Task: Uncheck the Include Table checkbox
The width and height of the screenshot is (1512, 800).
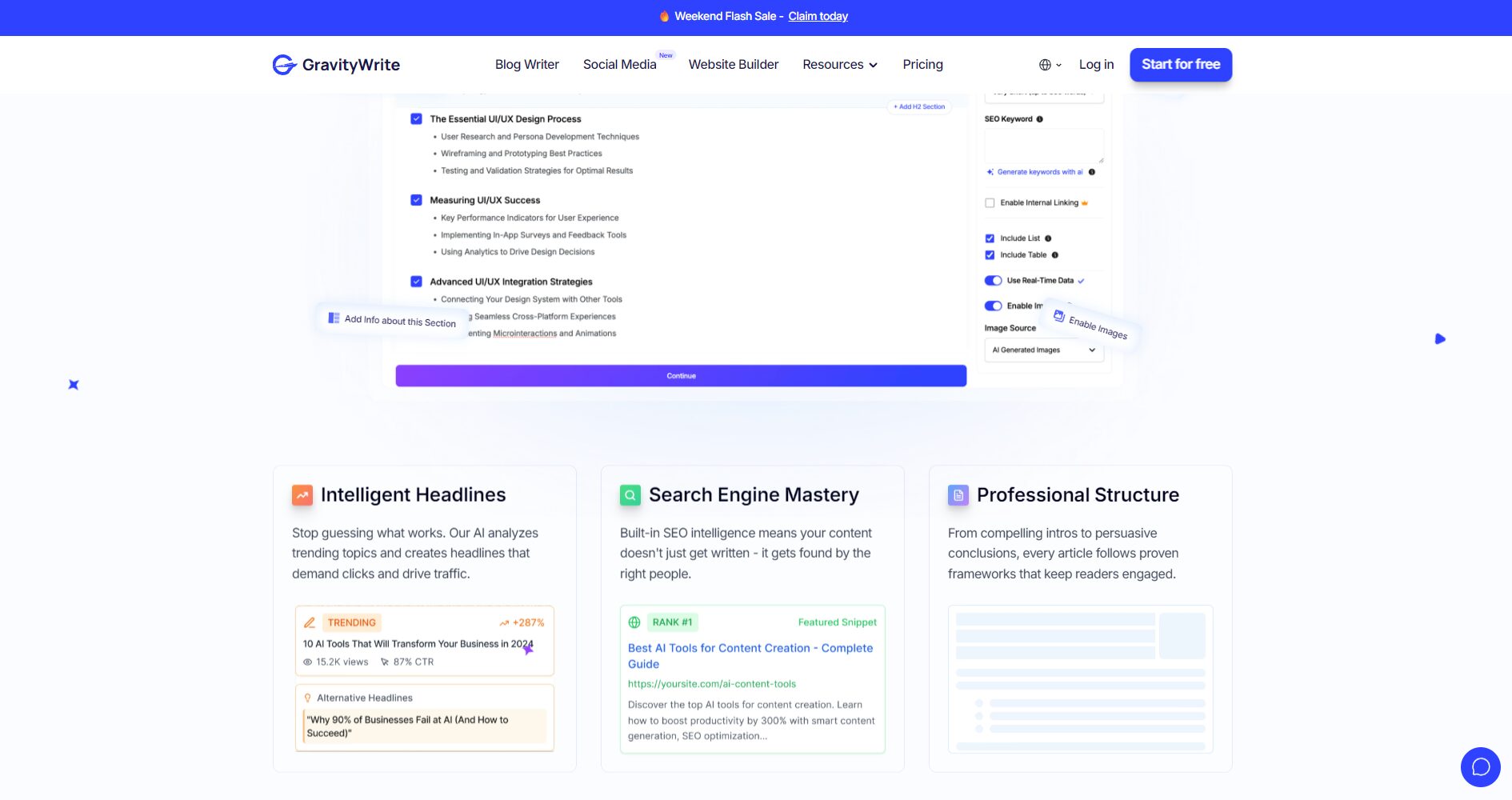Action: (x=990, y=255)
